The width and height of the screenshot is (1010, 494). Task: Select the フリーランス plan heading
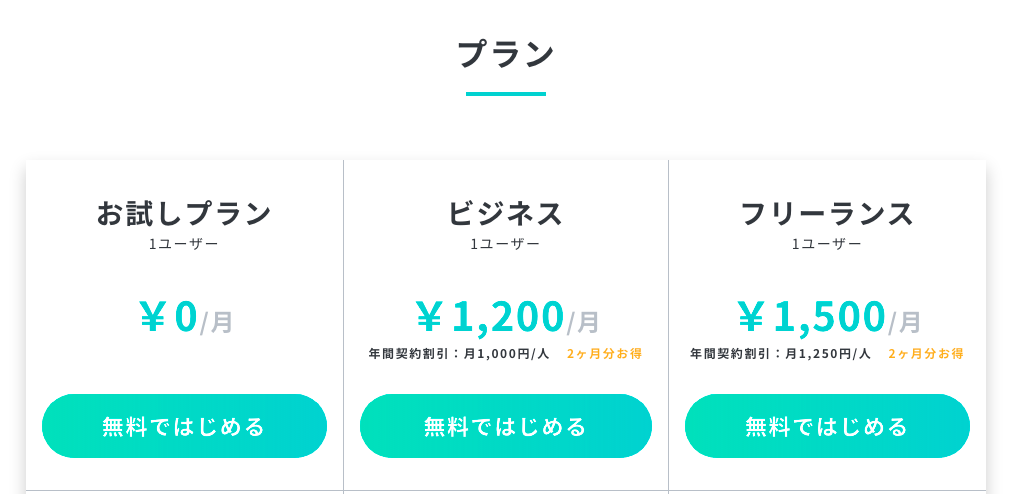tap(827, 213)
